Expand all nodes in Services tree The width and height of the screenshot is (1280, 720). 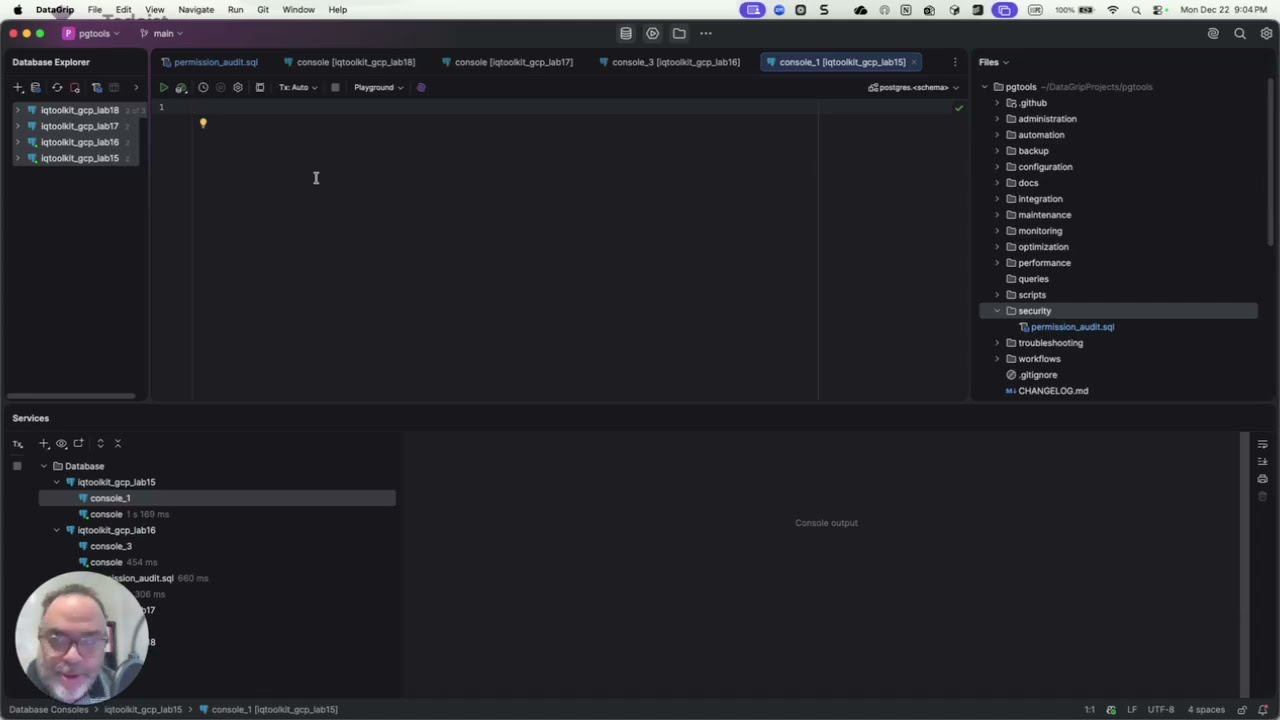point(100,443)
